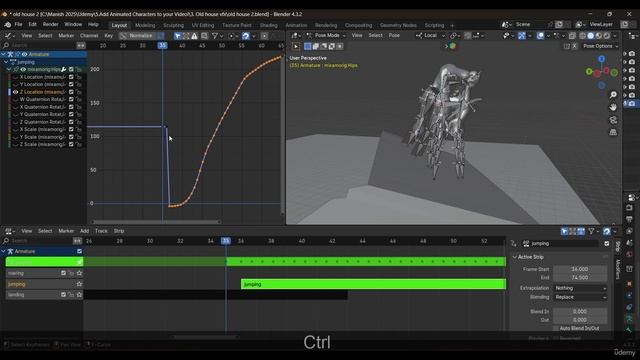The height and width of the screenshot is (360, 640).
Task: Collapse the jumping action channel
Action: [x=6, y=62]
